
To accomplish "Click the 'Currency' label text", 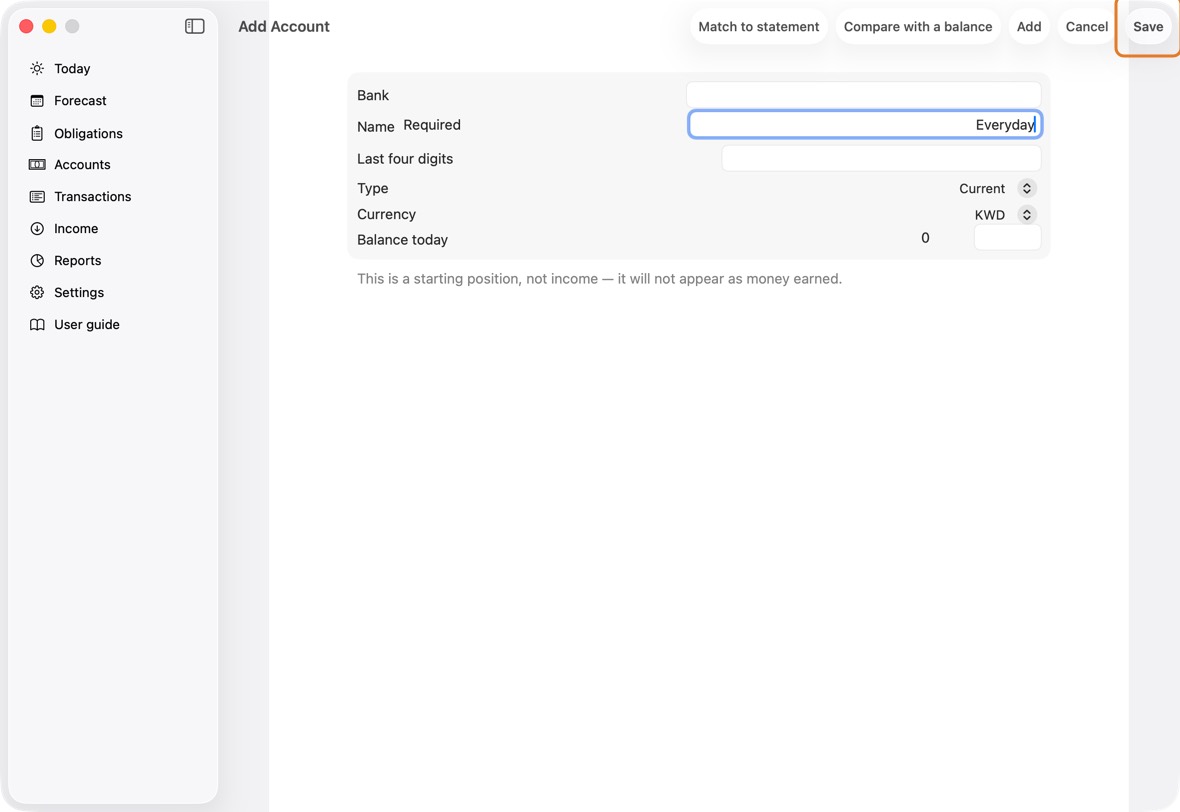I will coord(386,214).
